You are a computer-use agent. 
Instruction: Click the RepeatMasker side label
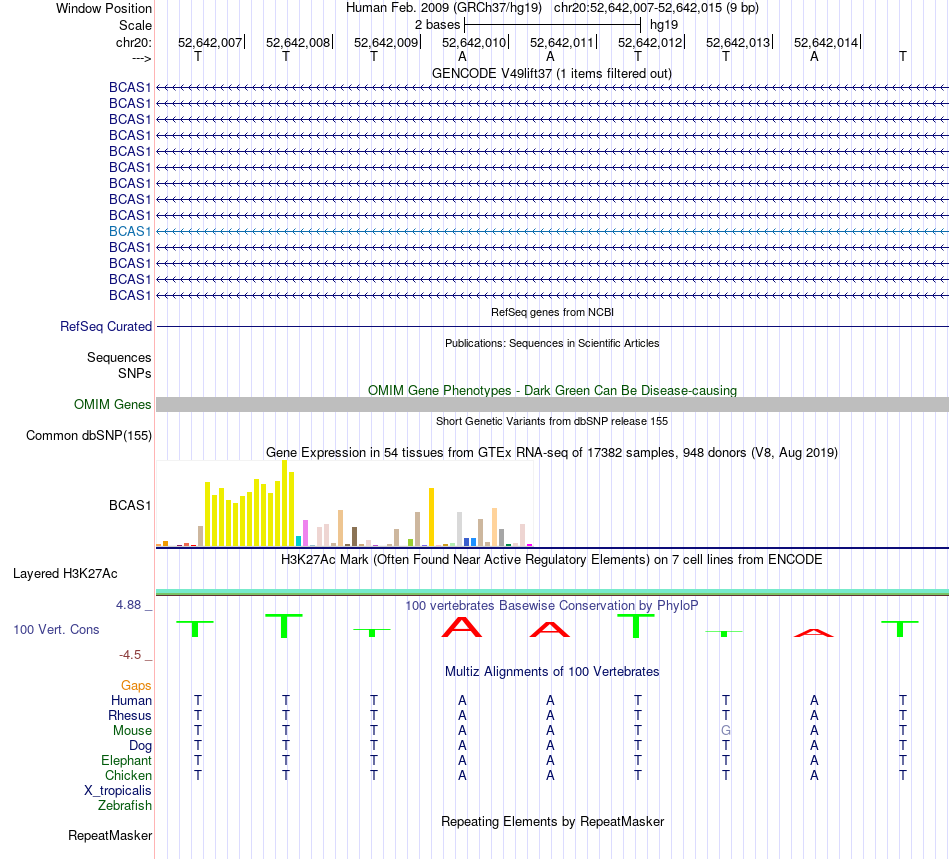click(110, 835)
